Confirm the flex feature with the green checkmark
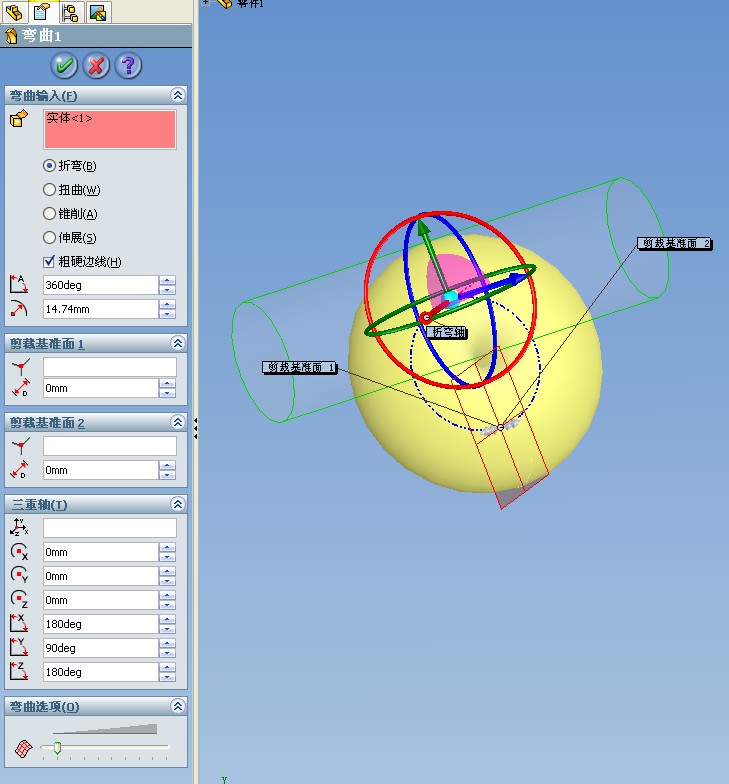The height and width of the screenshot is (784, 729). coord(64,66)
